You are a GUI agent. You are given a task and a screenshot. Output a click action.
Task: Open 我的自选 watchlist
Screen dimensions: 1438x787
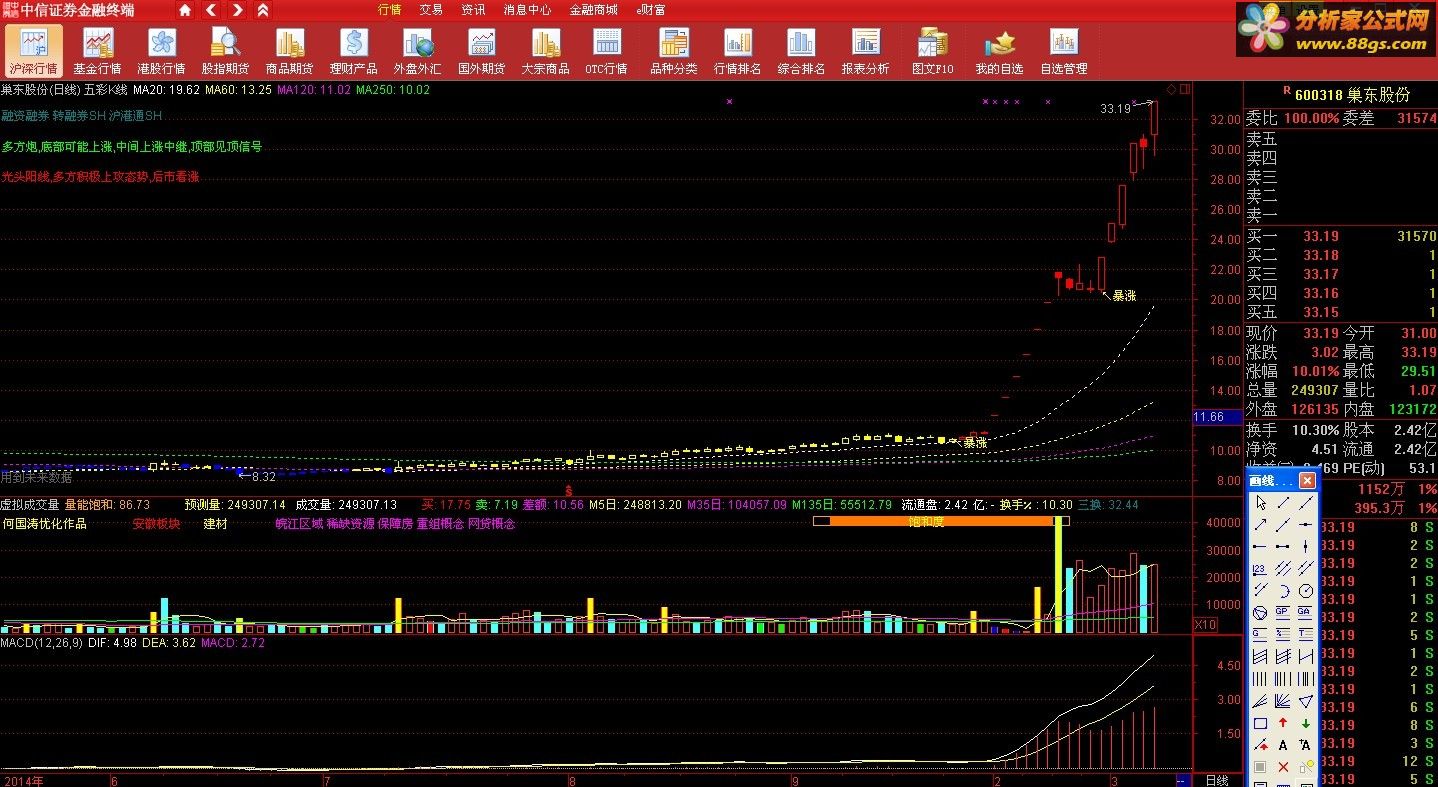[999, 51]
